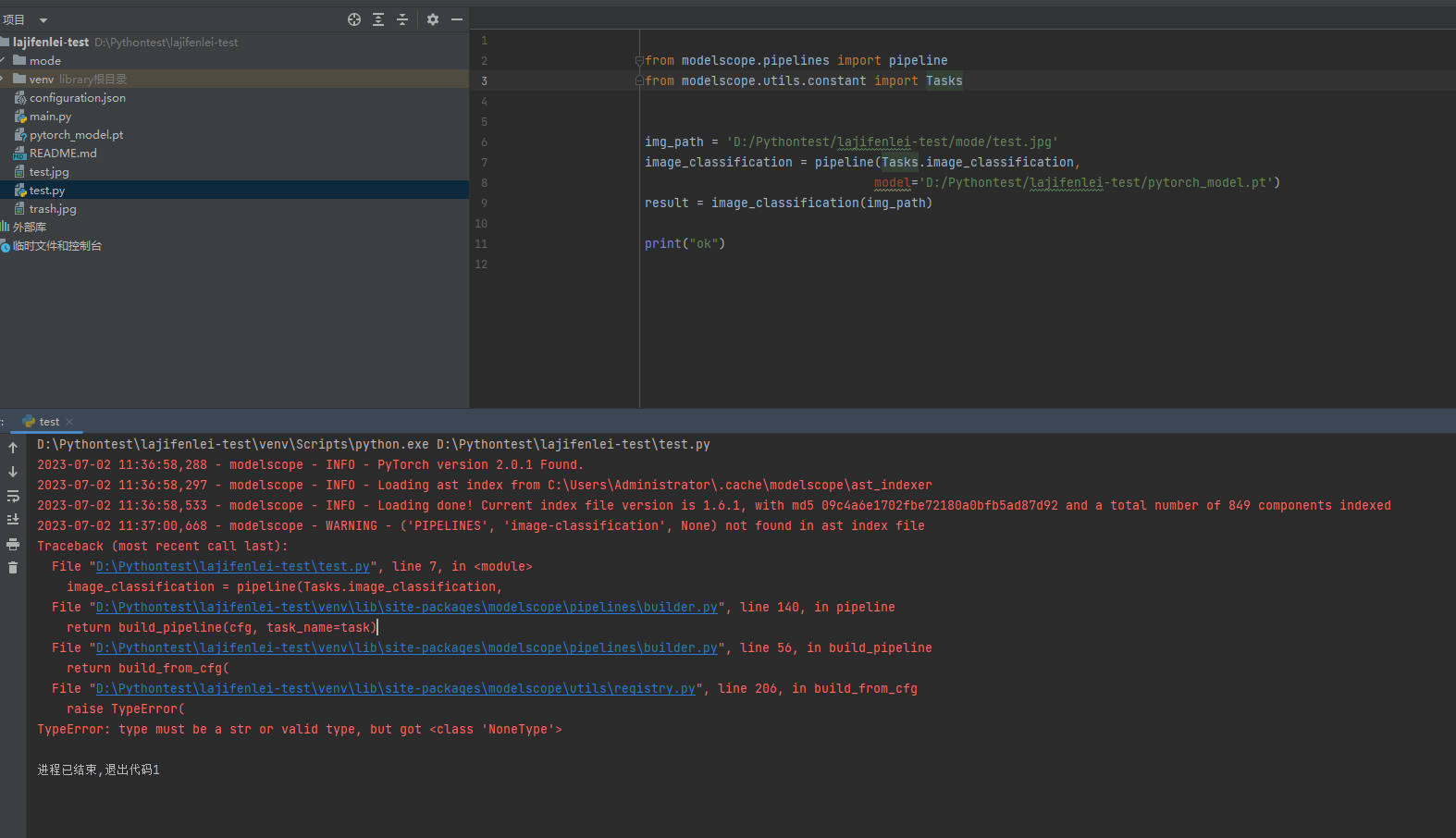Toggle scroll to end in run console
The width and height of the screenshot is (1456, 838).
coord(13,520)
